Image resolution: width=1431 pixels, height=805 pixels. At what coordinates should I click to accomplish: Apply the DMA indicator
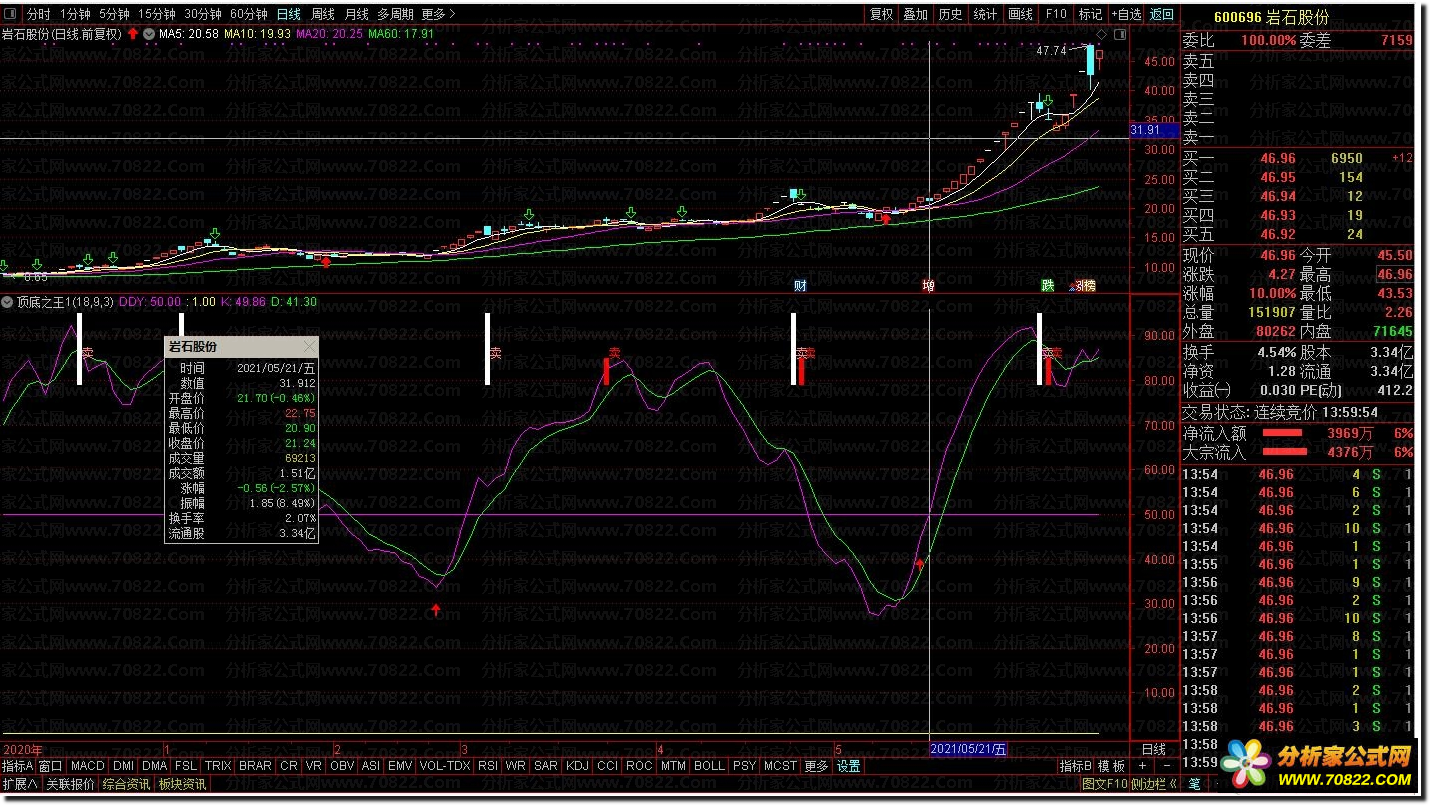click(x=155, y=766)
